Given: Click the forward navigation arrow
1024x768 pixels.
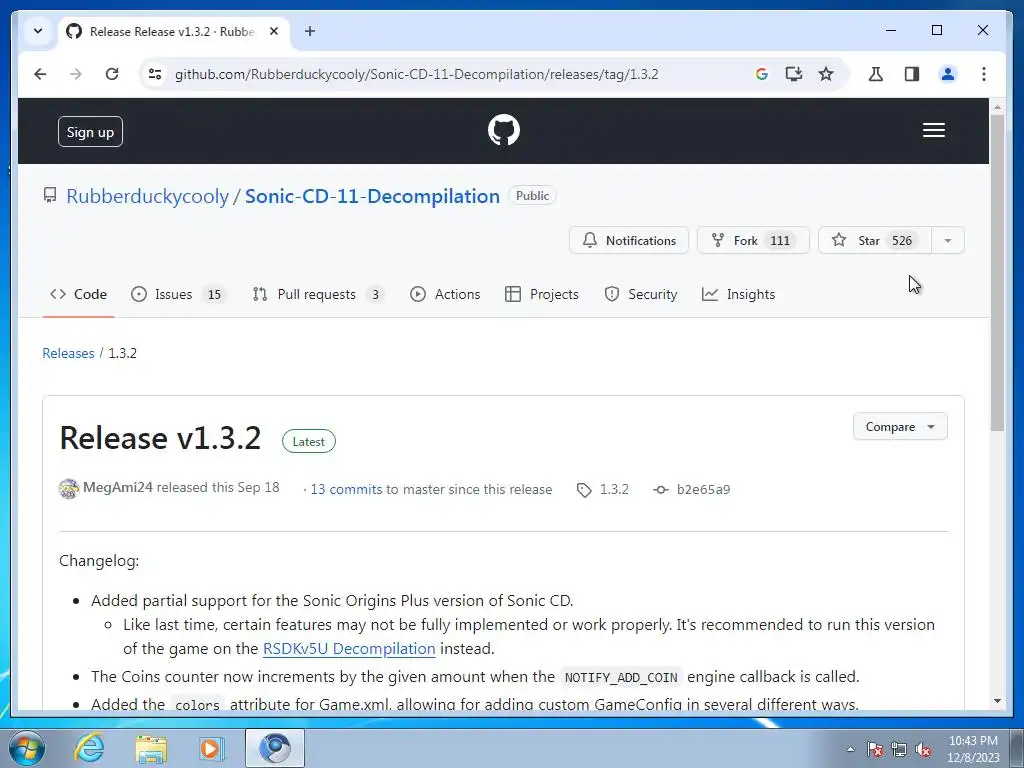Looking at the screenshot, I should (76, 74).
